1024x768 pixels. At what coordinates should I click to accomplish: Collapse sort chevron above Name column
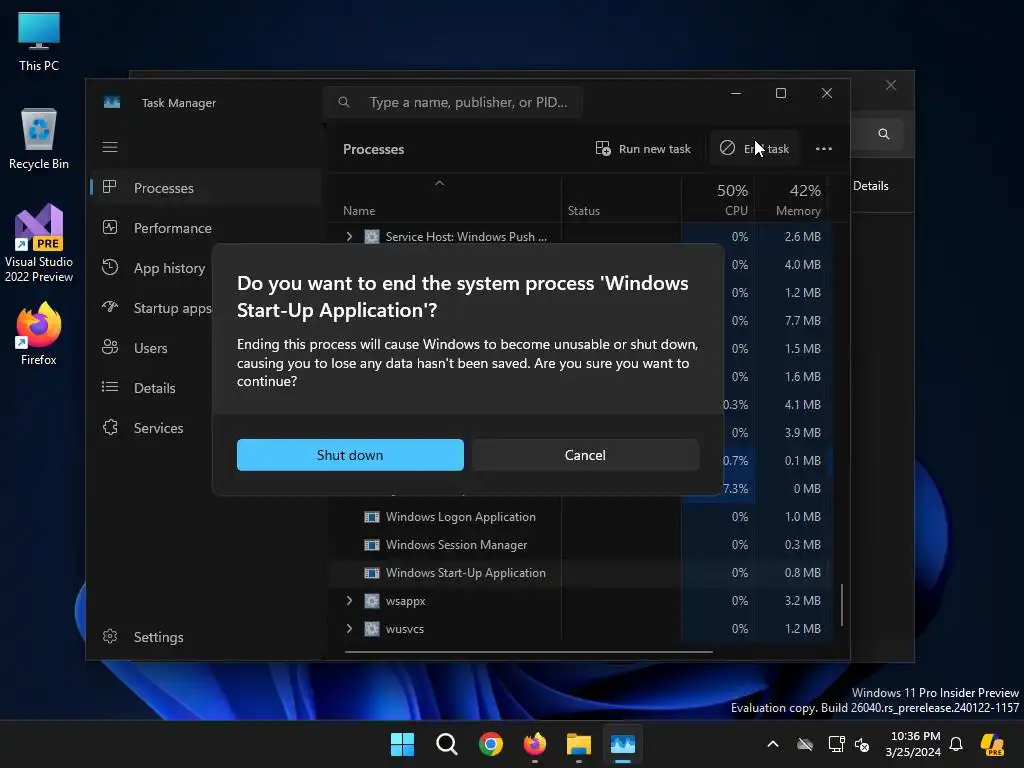(x=440, y=184)
